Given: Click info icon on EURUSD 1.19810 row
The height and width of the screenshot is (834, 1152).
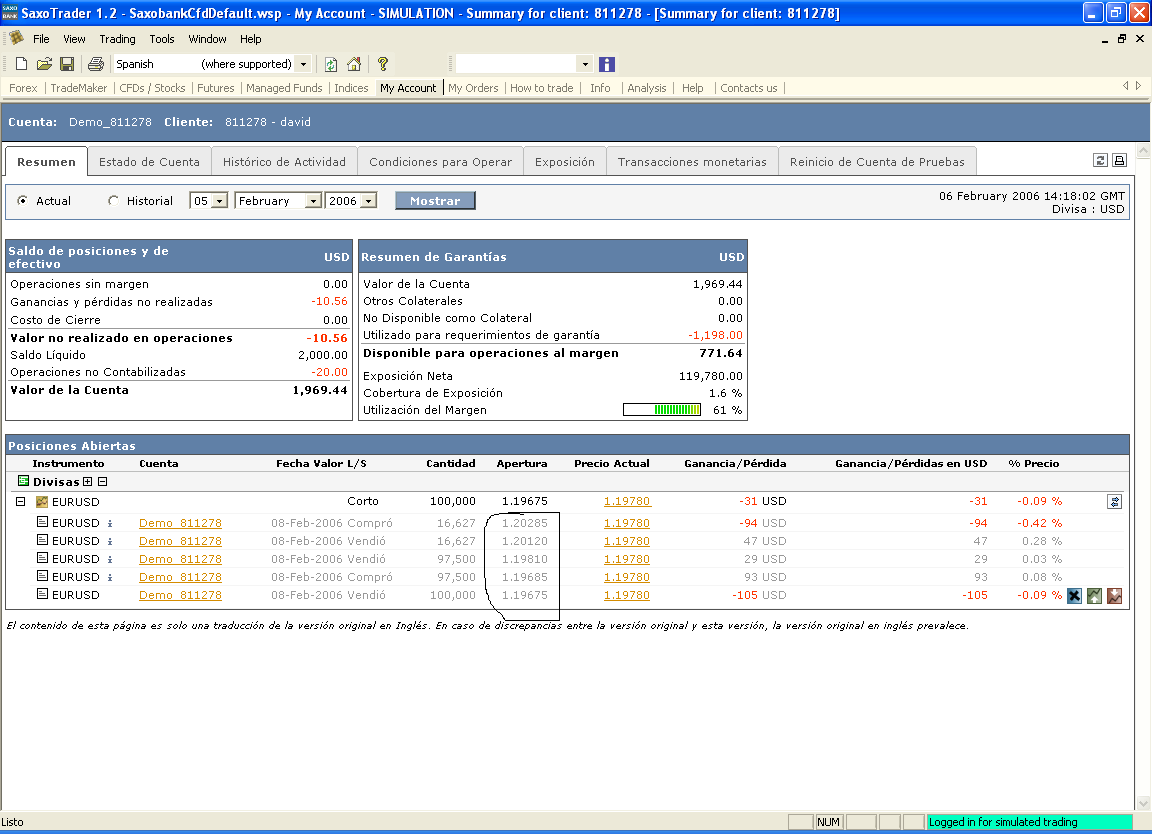Looking at the screenshot, I should [110, 560].
